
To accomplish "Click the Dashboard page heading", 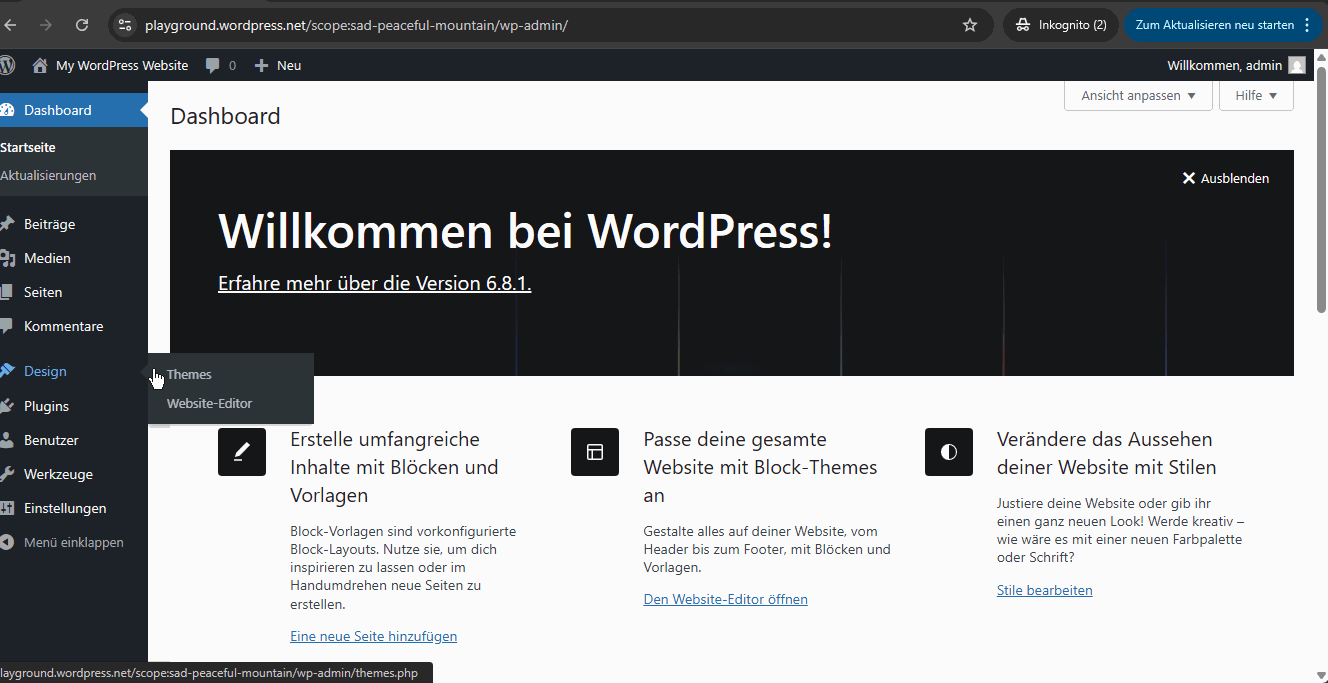I will (225, 116).
